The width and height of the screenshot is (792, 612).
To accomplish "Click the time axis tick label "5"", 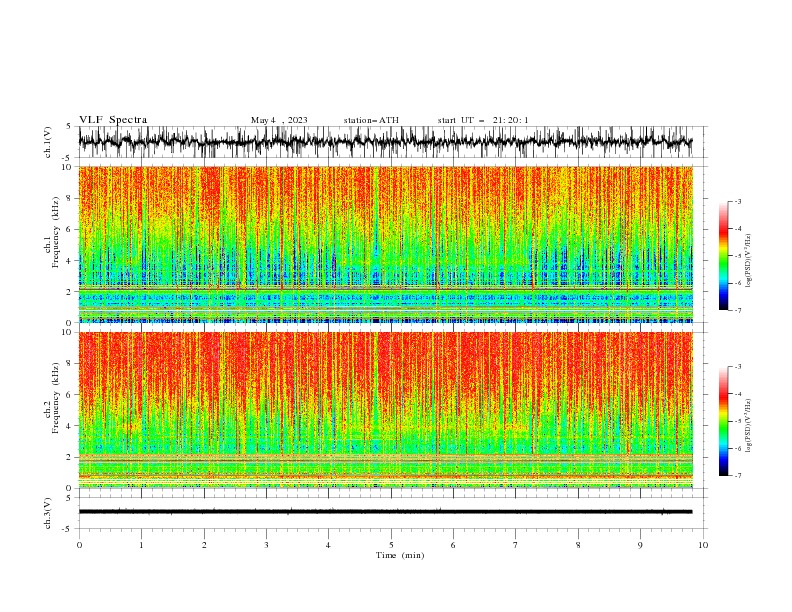I will pyautogui.click(x=391, y=545).
